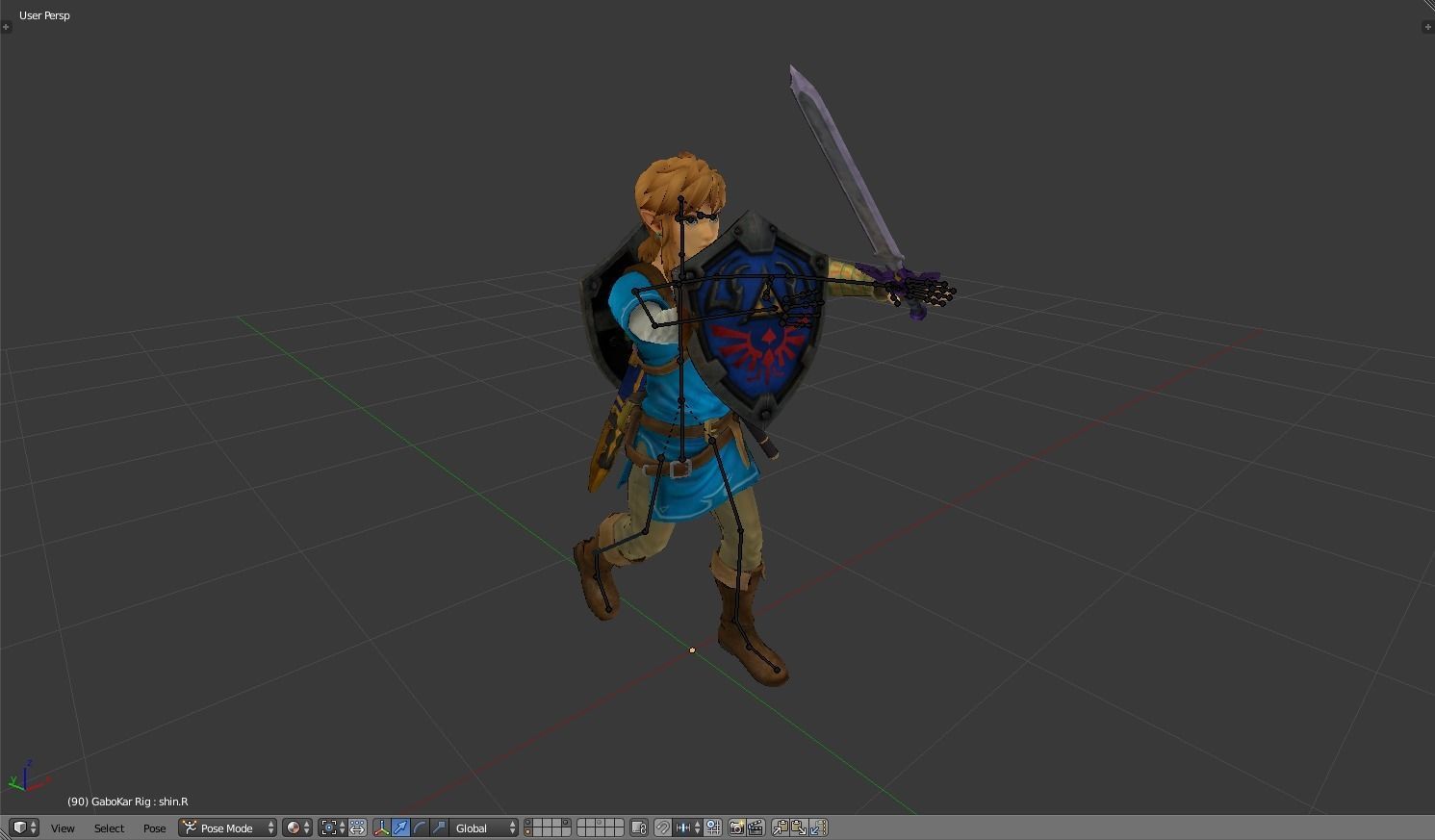Image resolution: width=1435 pixels, height=840 pixels.
Task: Open the Select menu
Action: [109, 828]
